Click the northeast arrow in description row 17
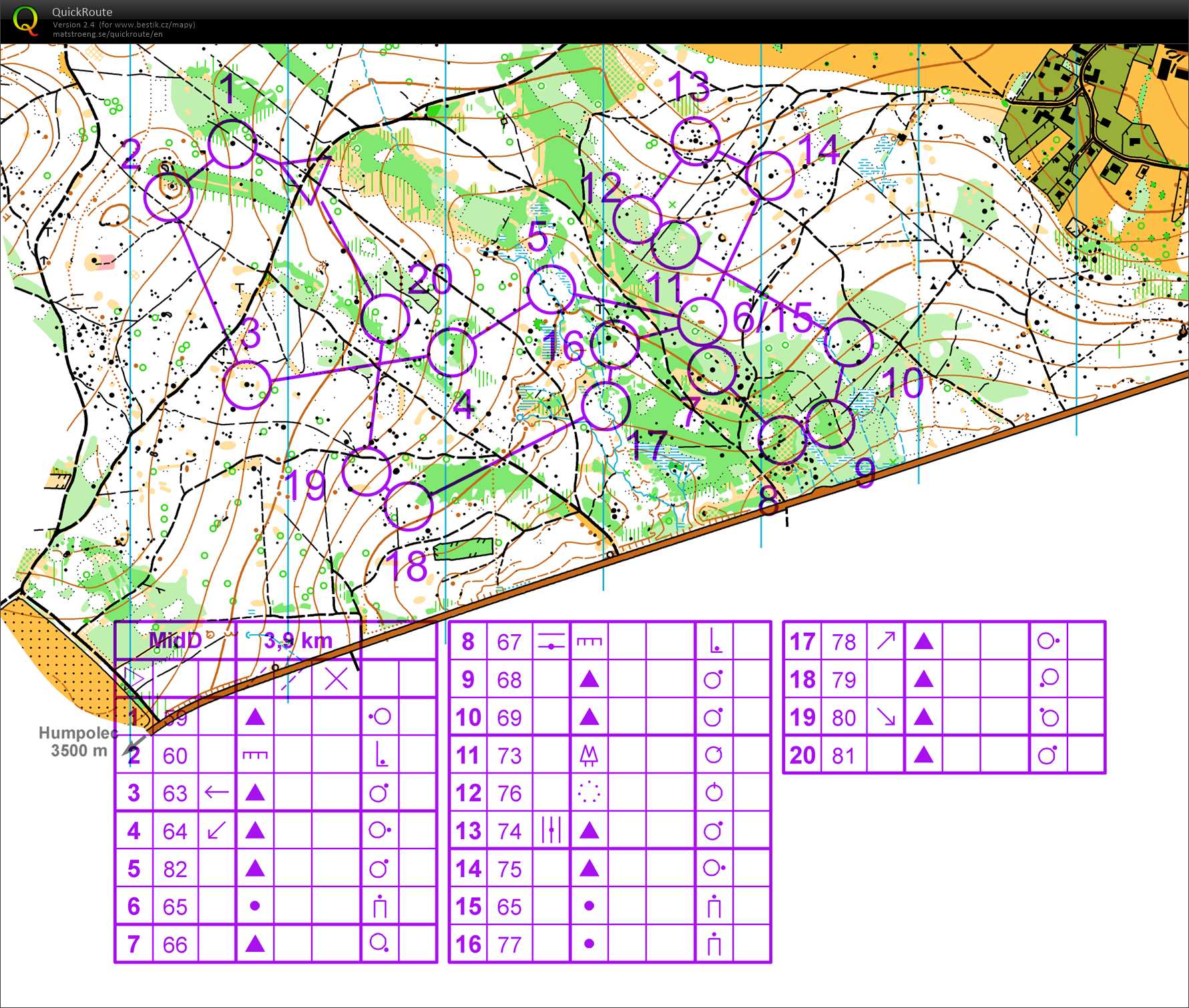1189x1008 pixels. (885, 642)
